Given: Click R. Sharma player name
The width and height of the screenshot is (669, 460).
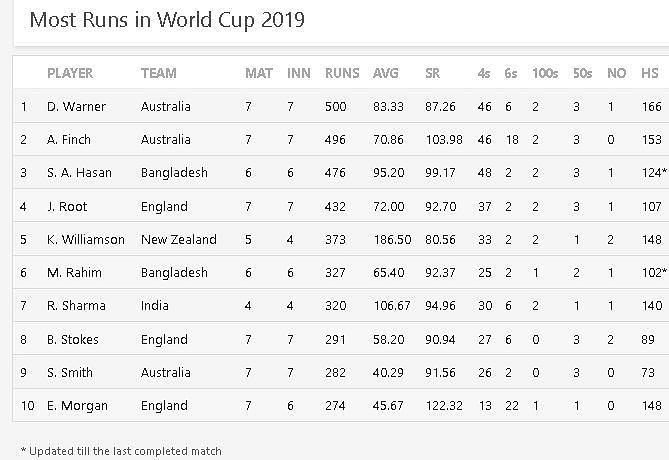Looking at the screenshot, I should coord(76,306).
